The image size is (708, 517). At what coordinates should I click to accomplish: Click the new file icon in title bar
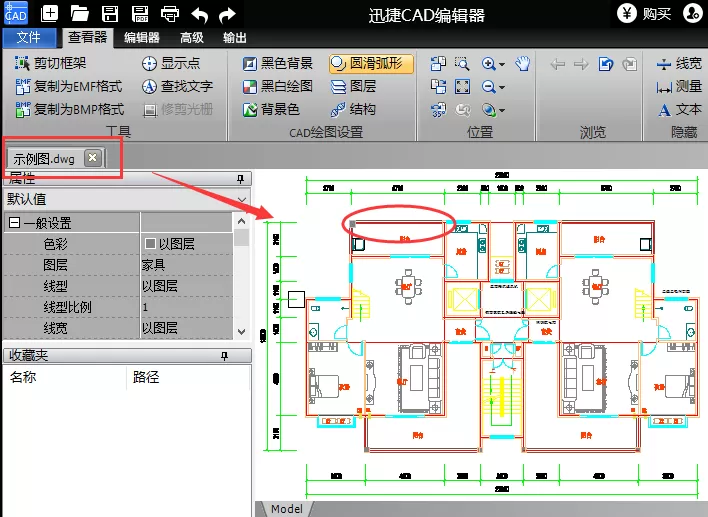point(49,14)
